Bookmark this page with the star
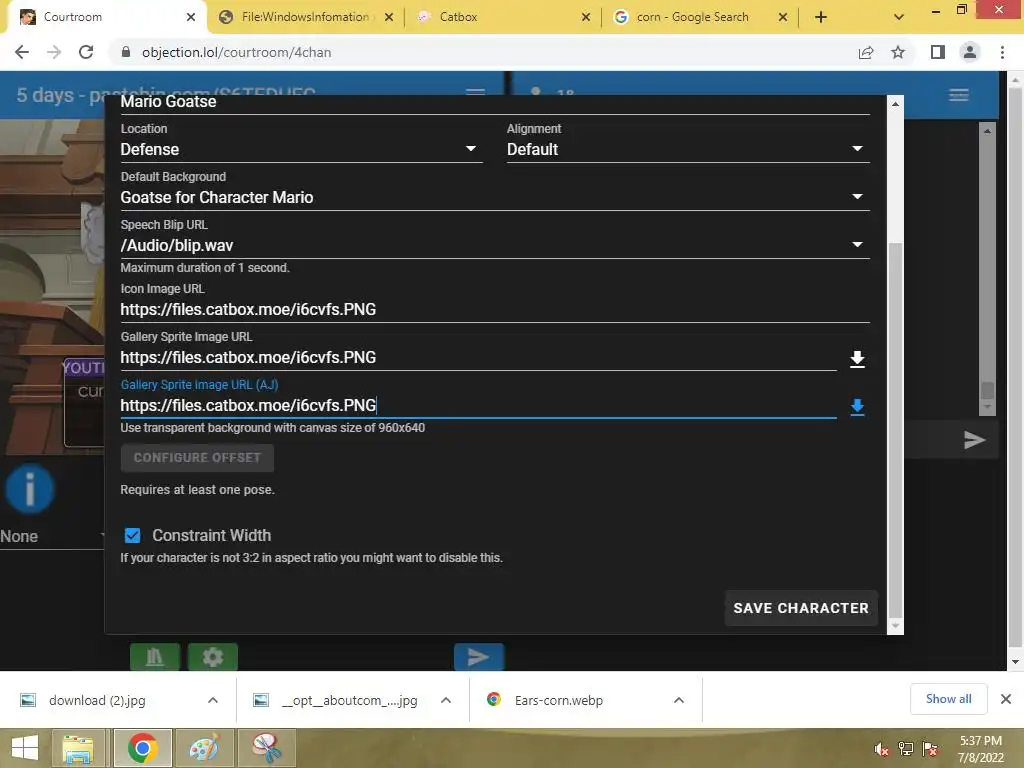Screen dimensions: 1024x768 click(898, 52)
